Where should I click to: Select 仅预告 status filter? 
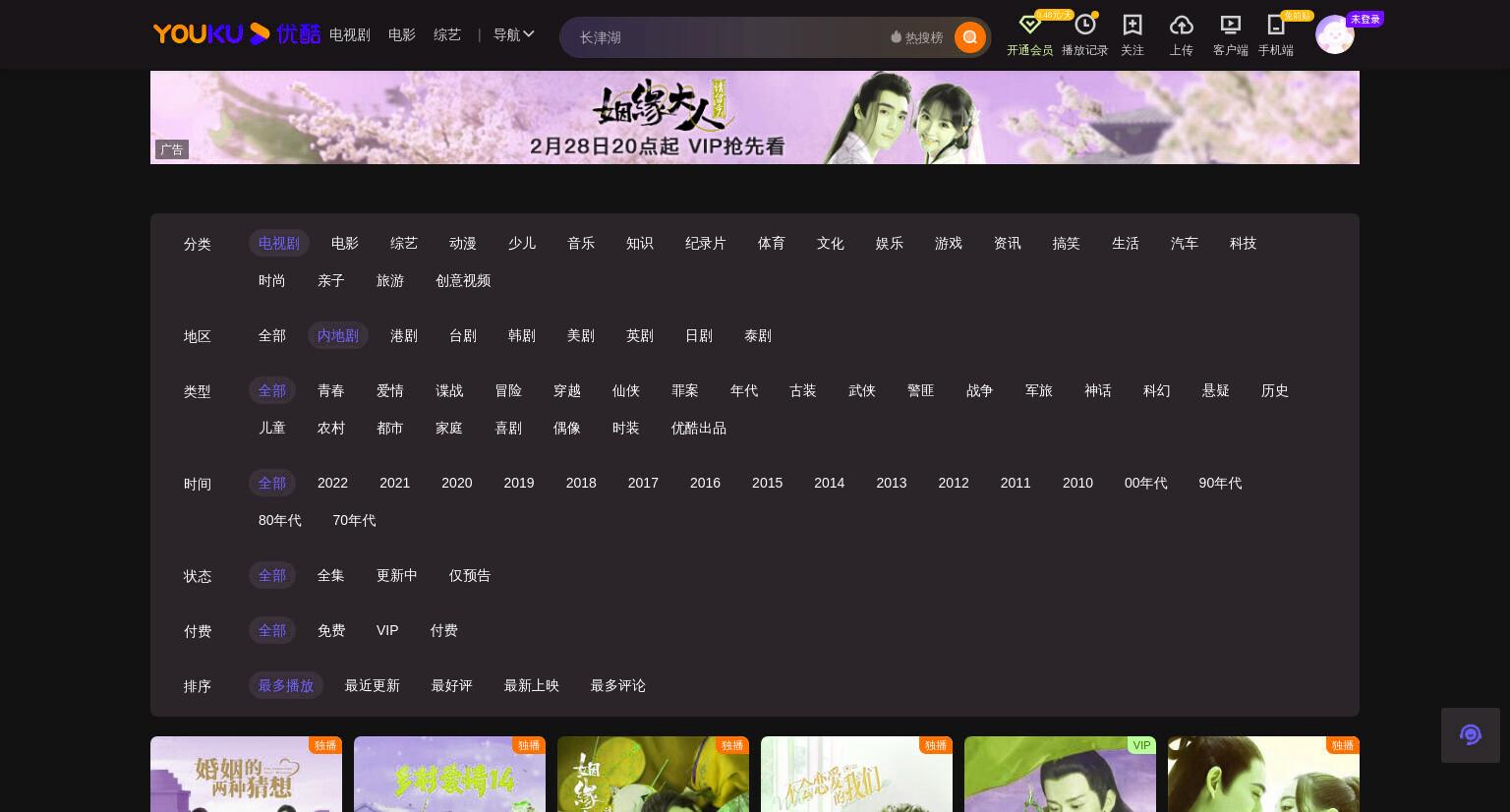[x=470, y=575]
